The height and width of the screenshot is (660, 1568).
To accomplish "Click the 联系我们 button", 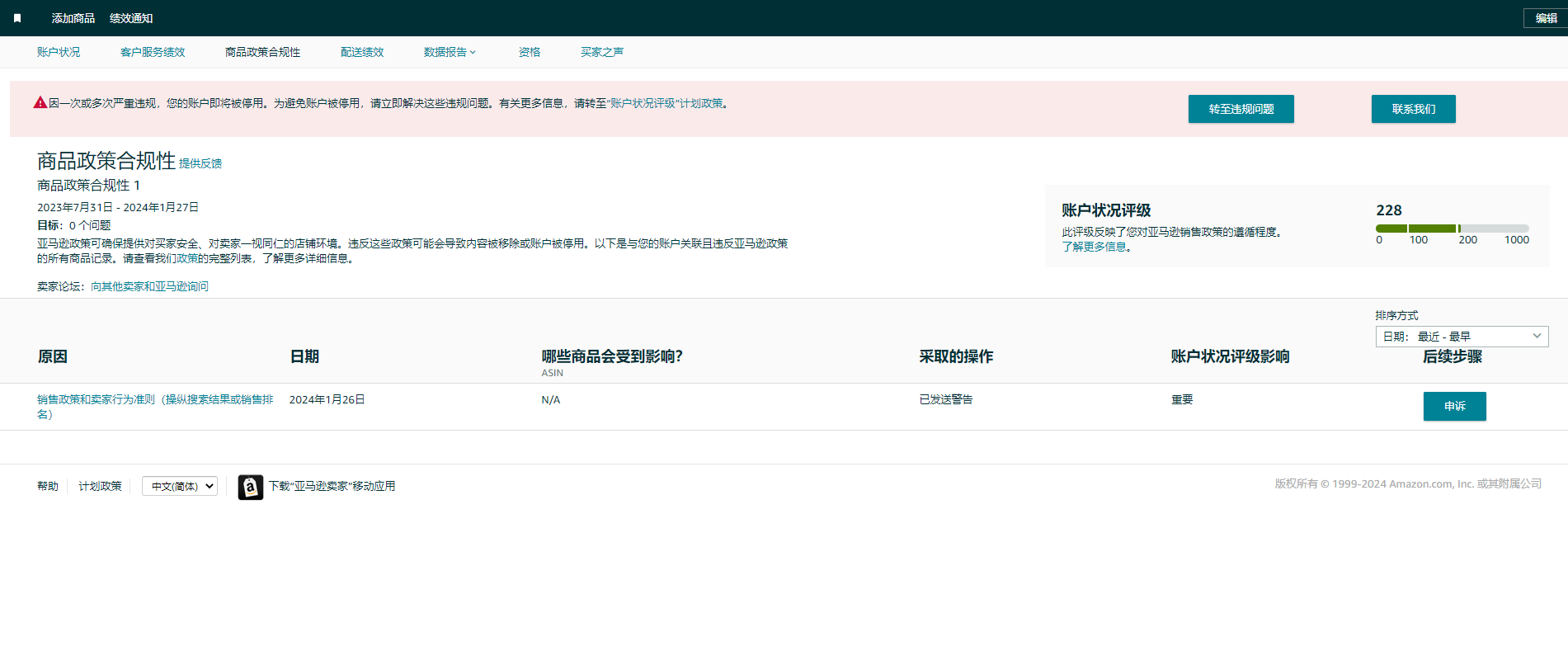I will click(1413, 109).
